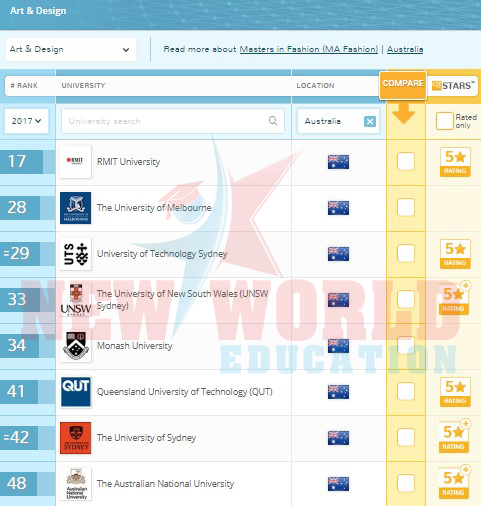Click the Art & Design page title
481x506 pixels.
click(x=38, y=11)
